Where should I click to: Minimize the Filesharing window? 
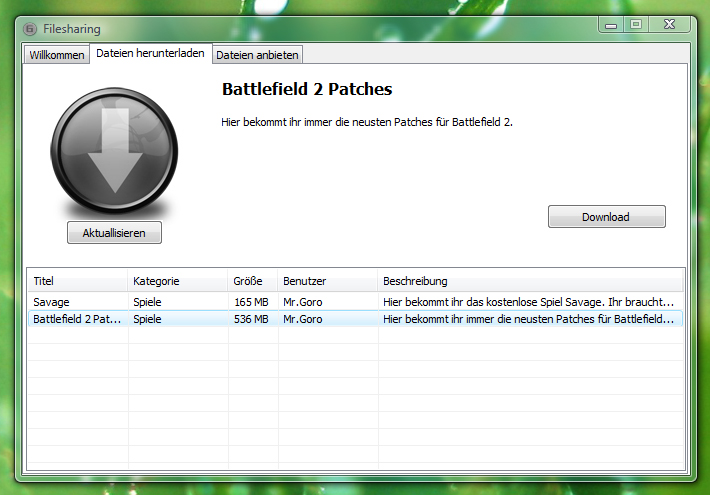[611, 25]
